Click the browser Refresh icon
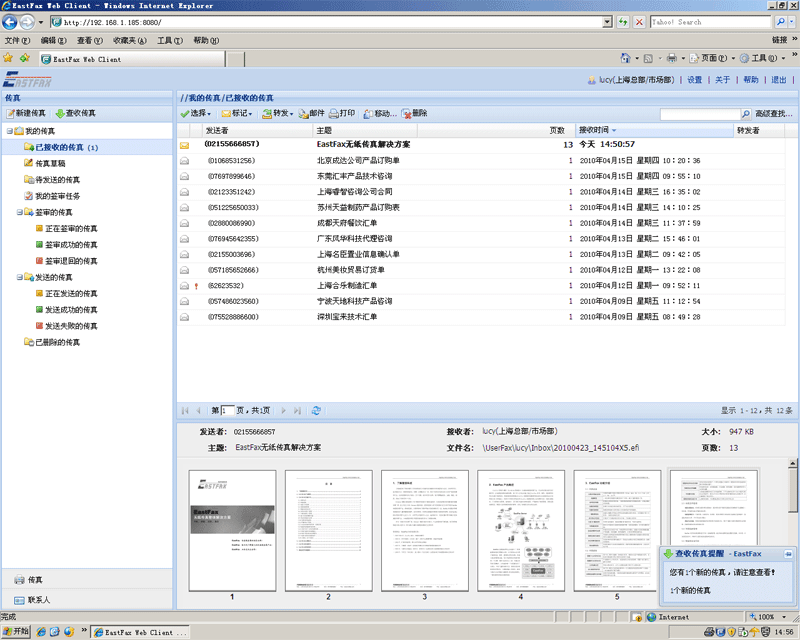Image resolution: width=800 pixels, height=640 pixels. point(623,22)
